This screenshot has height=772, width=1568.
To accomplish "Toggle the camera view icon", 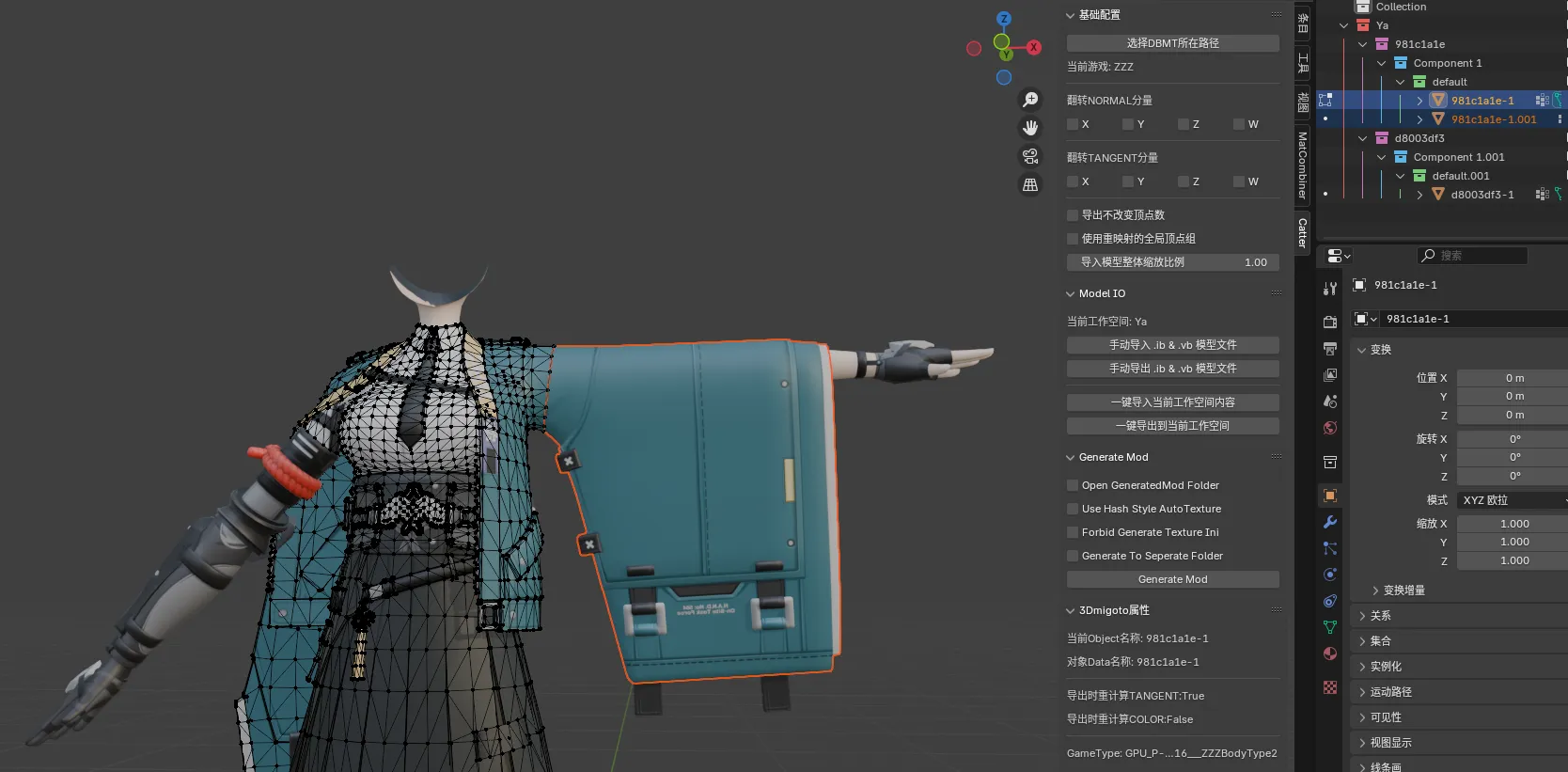I will (1030, 156).
